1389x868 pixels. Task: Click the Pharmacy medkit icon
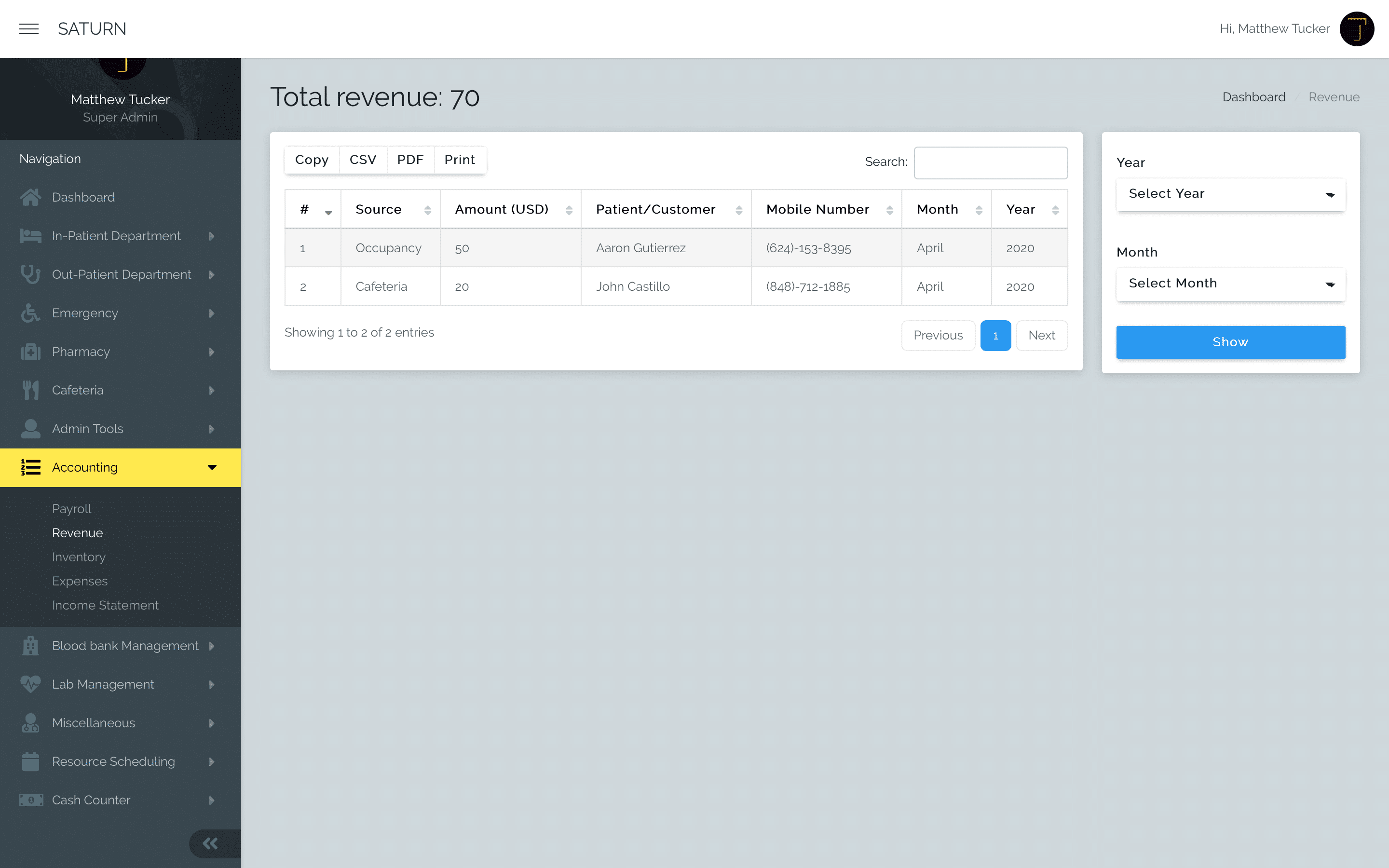point(30,352)
